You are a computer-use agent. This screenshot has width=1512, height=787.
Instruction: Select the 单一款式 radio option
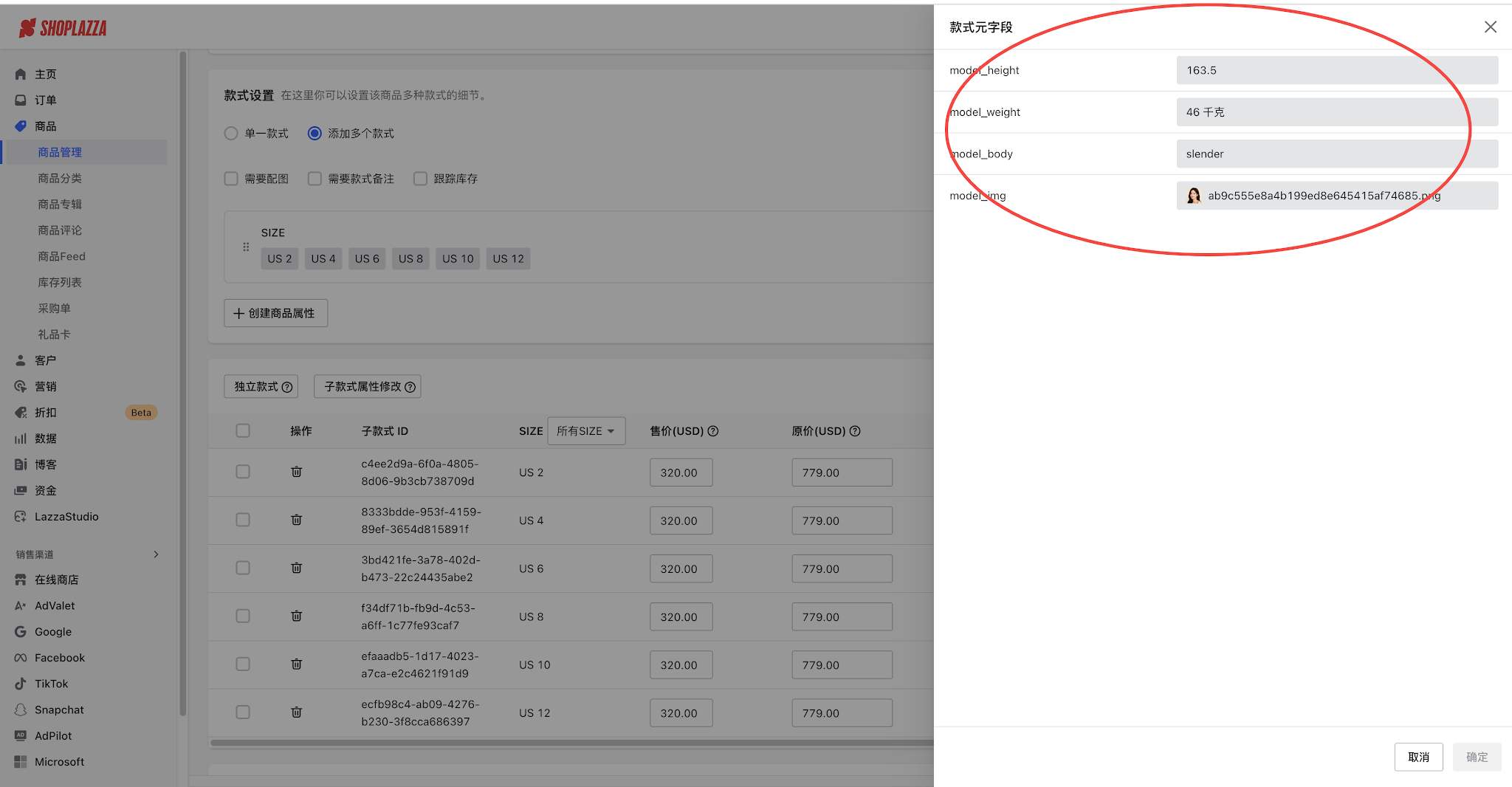pyautogui.click(x=231, y=134)
